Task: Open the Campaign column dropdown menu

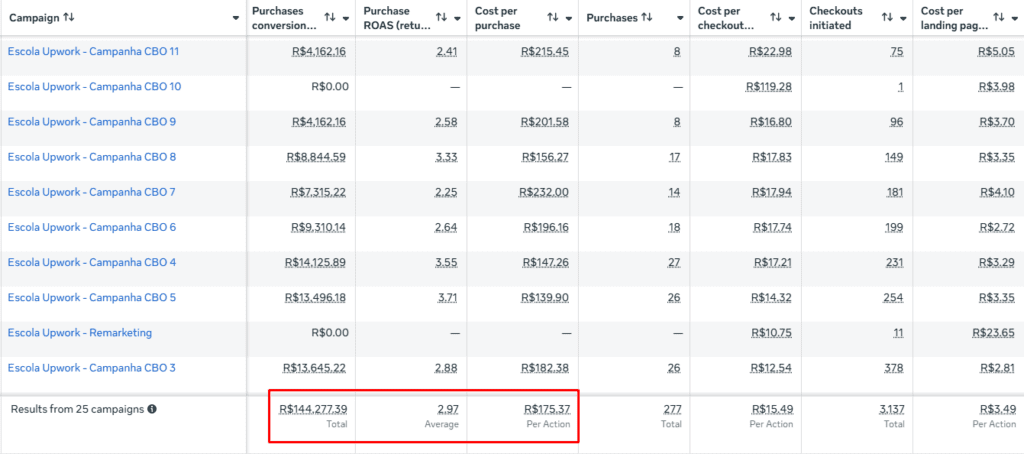Action: [236, 18]
